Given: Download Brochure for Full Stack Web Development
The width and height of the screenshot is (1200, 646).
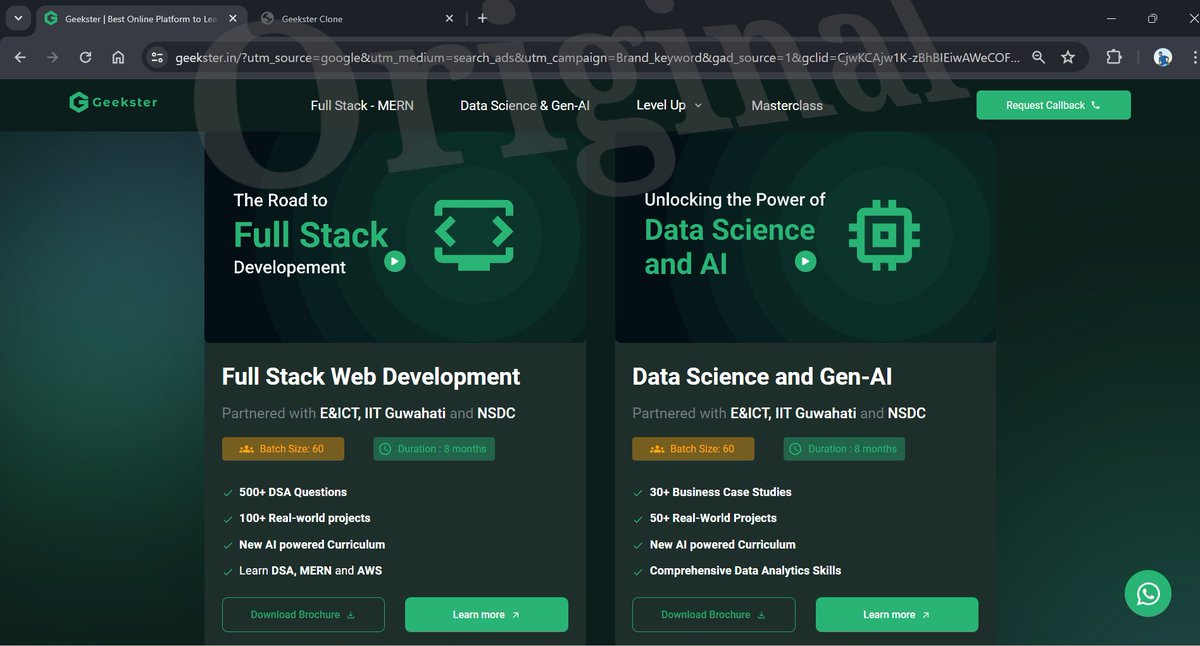Looking at the screenshot, I should (x=303, y=615).
